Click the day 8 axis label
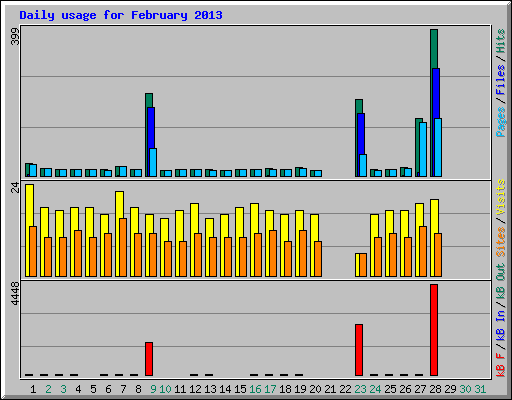 coord(138,389)
